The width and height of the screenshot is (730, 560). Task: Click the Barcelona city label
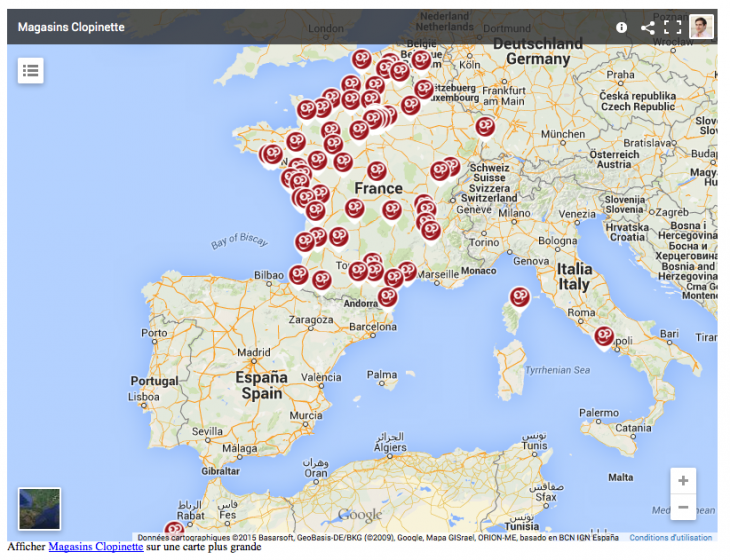(373, 327)
